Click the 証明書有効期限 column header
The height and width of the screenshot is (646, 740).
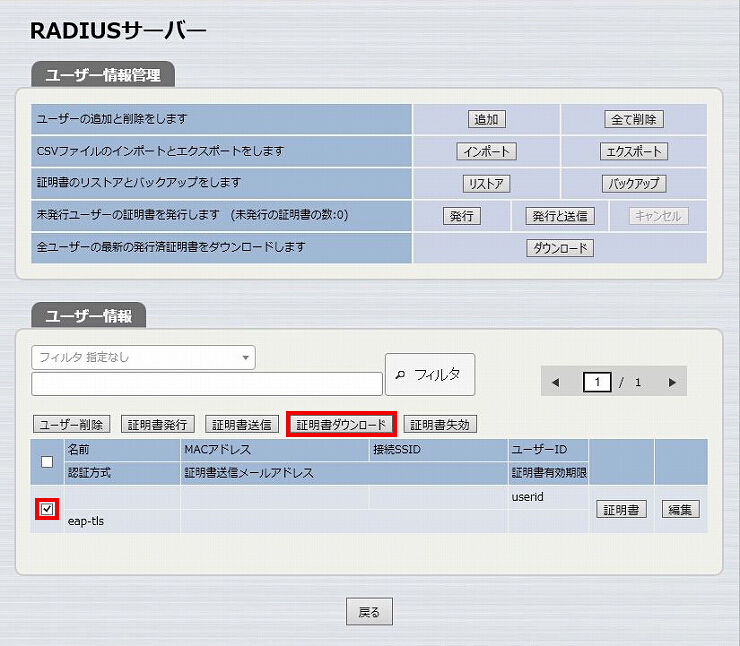point(549,473)
